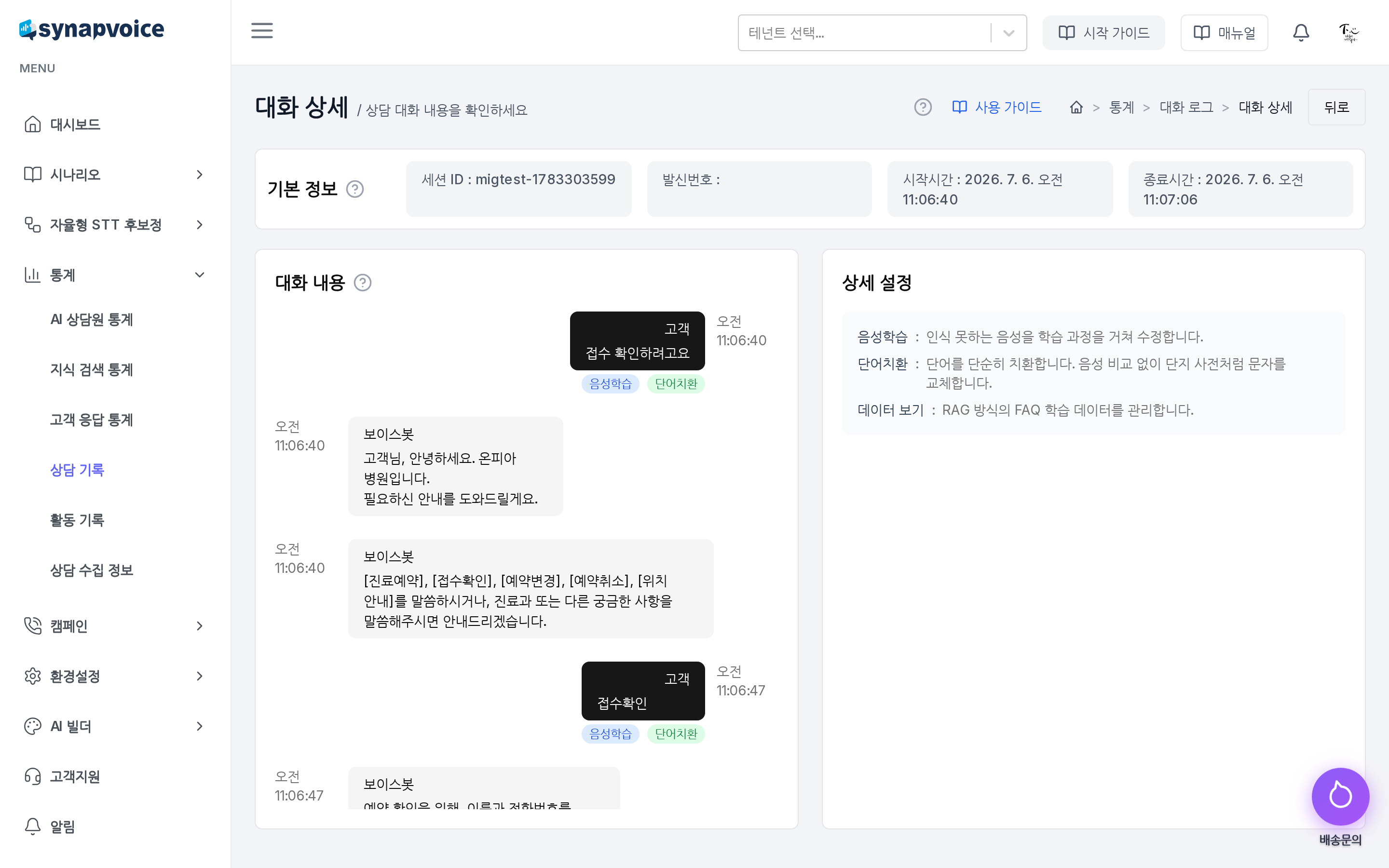The image size is (1389, 868).
Task: Click 단어치환 tag under 접수확인 message
Action: coord(676,733)
